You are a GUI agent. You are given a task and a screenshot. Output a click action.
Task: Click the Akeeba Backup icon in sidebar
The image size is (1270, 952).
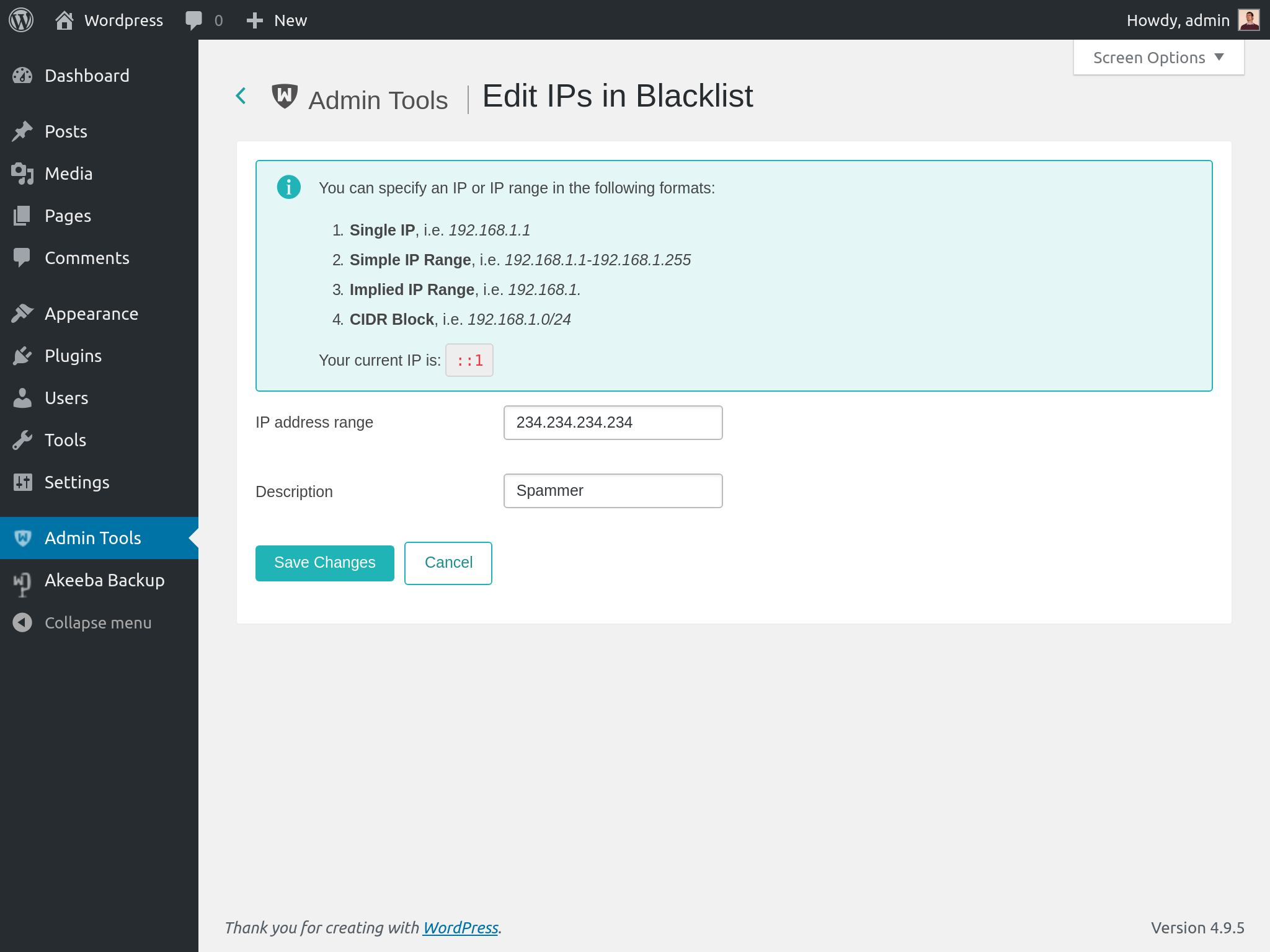22,583
